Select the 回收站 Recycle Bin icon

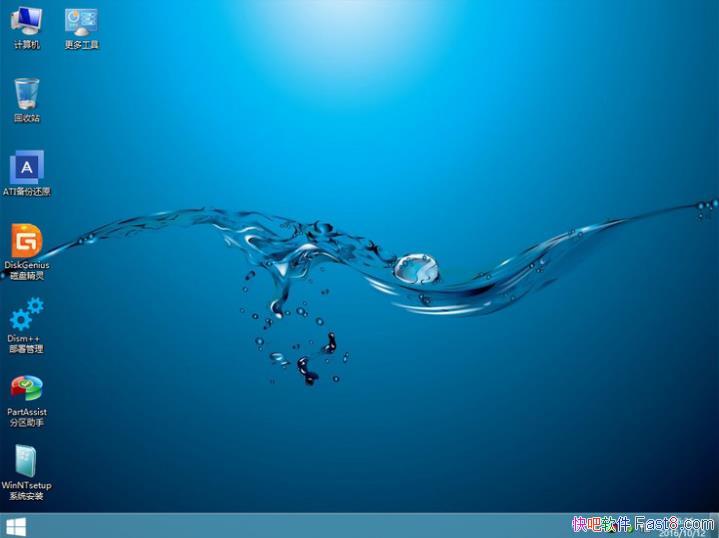tap(27, 94)
